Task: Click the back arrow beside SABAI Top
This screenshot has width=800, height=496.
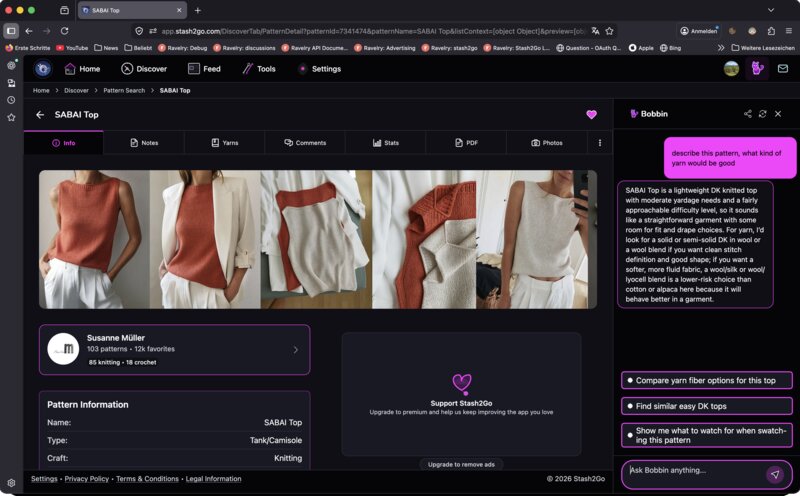Action: (x=40, y=115)
